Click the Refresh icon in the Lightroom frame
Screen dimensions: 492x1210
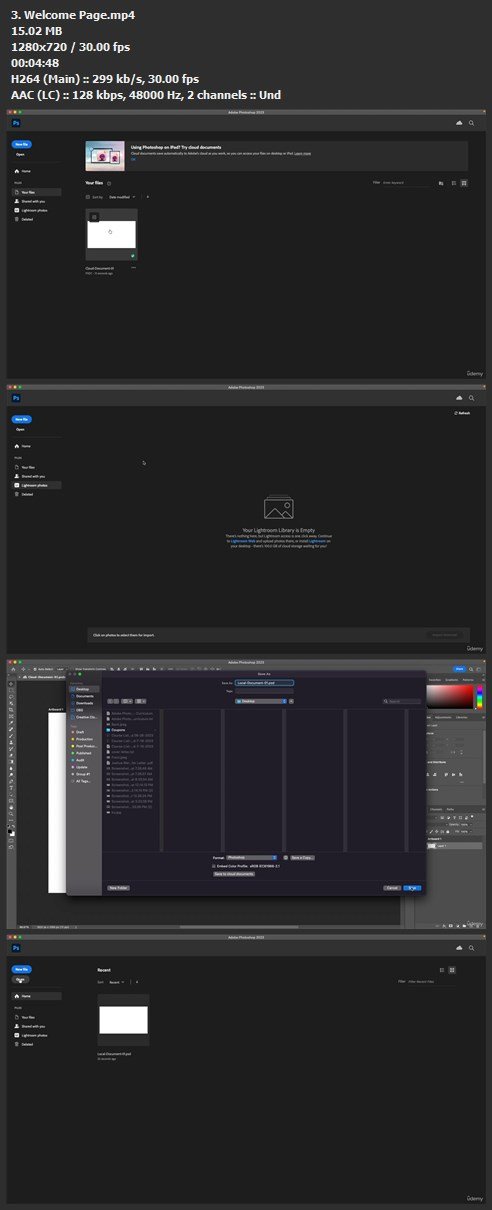click(x=456, y=412)
